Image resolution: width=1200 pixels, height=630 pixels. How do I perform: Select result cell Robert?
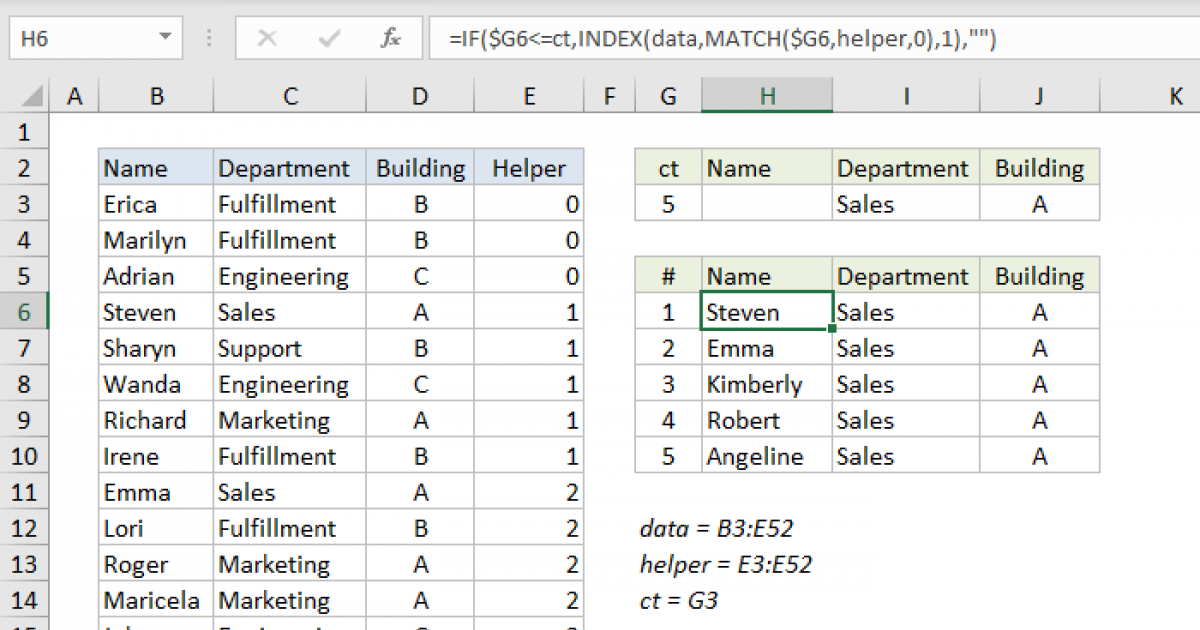pyautogui.click(x=767, y=420)
